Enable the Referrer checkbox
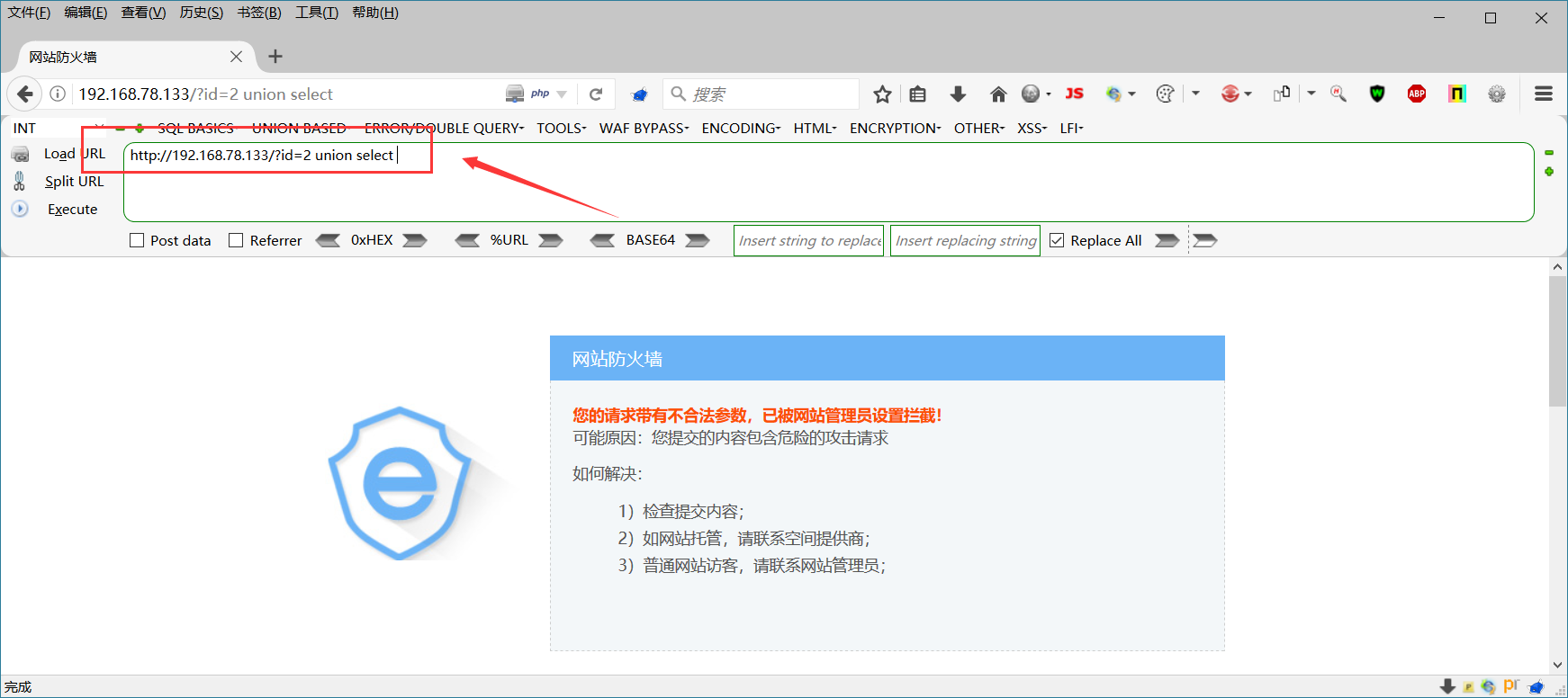Image resolution: width=1568 pixels, height=698 pixels. point(236,240)
